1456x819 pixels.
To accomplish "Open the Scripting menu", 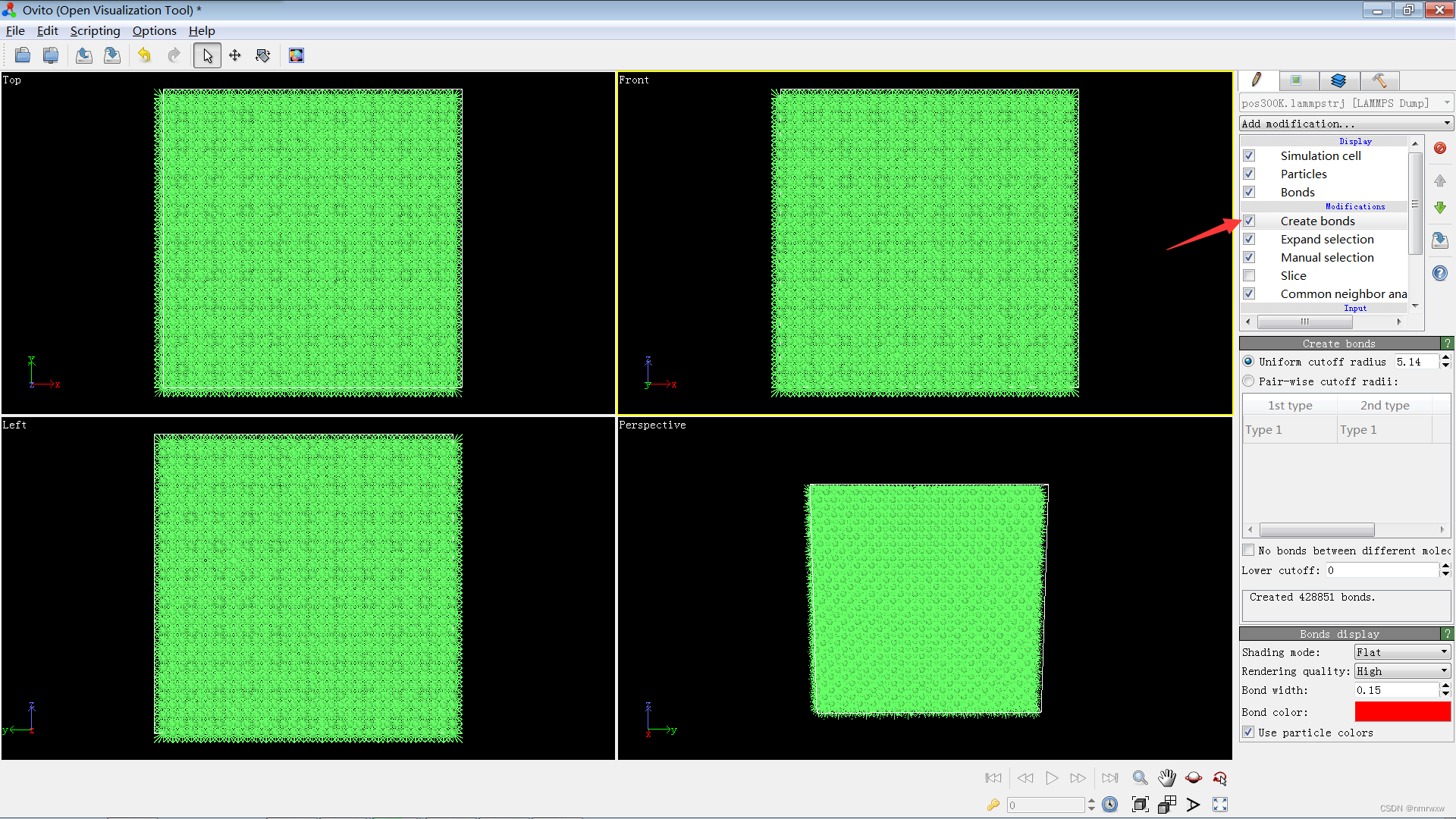I will tap(95, 31).
